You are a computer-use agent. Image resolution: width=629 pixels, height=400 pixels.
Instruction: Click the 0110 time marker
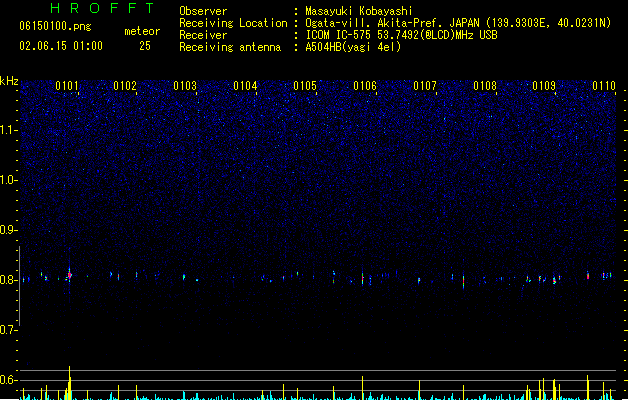coord(604,86)
